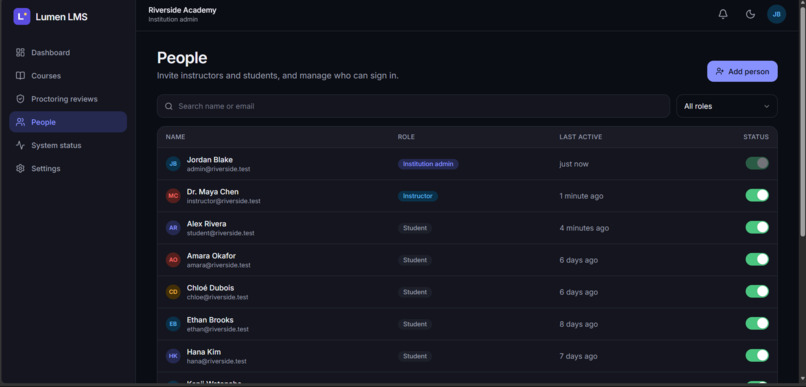Click the Lumen LMS logo icon
Viewport: 806px width, 387px height.
[22, 16]
